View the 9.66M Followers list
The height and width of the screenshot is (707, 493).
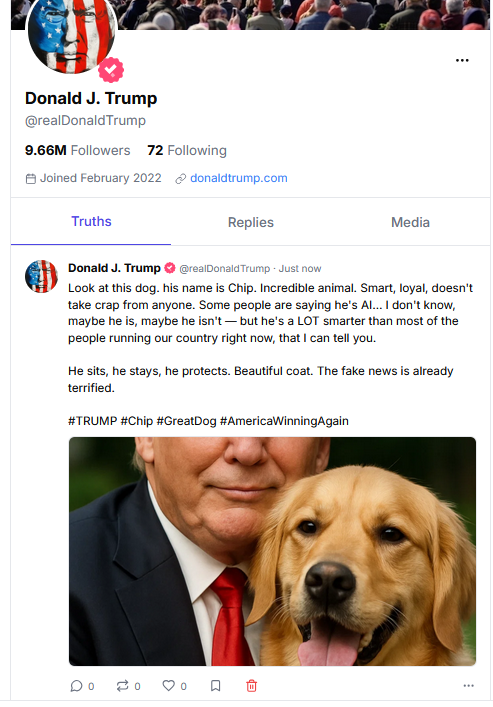(78, 150)
